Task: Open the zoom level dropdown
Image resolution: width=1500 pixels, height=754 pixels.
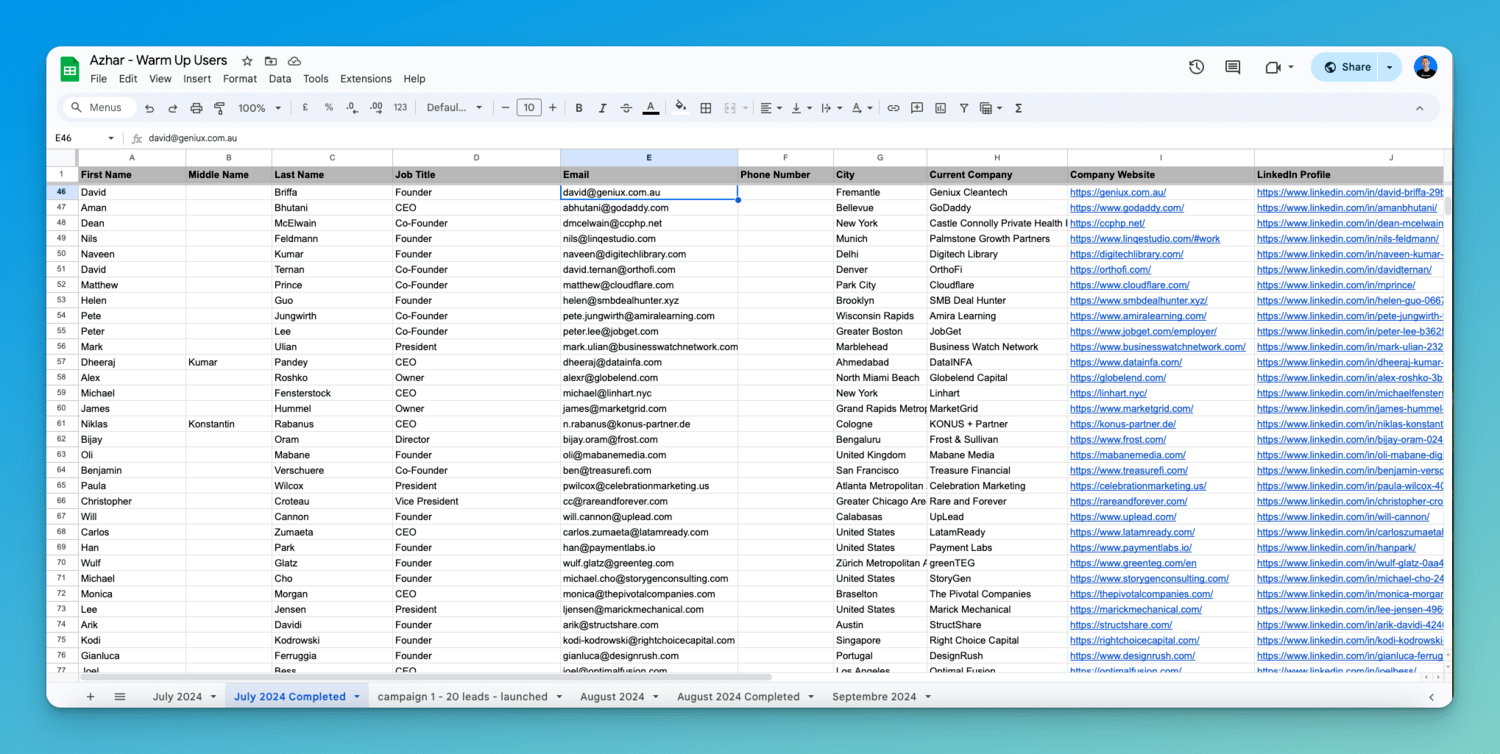Action: [x=258, y=107]
